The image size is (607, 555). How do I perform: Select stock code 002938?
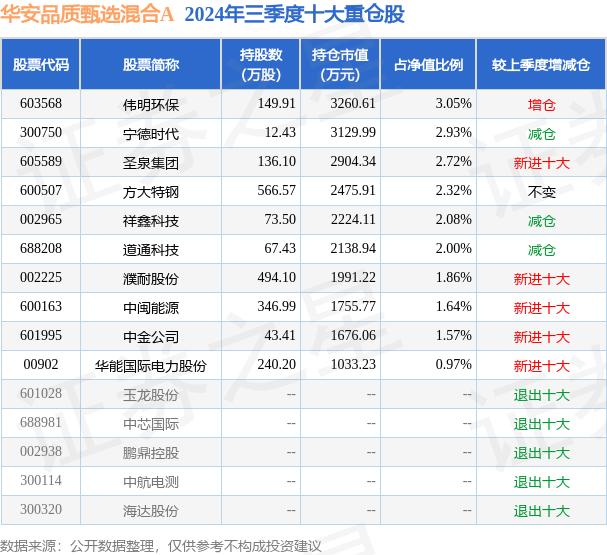pos(41,452)
